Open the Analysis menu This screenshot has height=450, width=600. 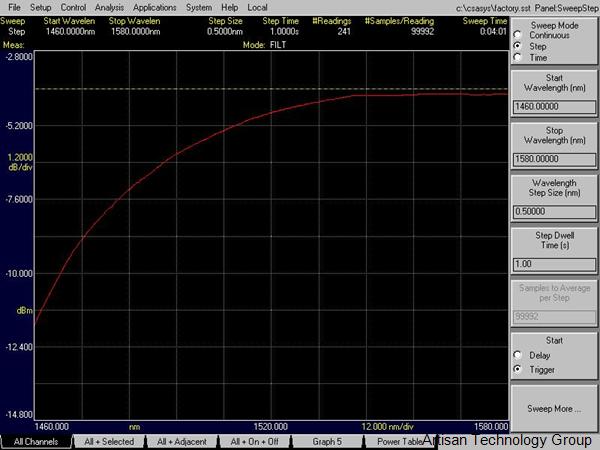[110, 7]
